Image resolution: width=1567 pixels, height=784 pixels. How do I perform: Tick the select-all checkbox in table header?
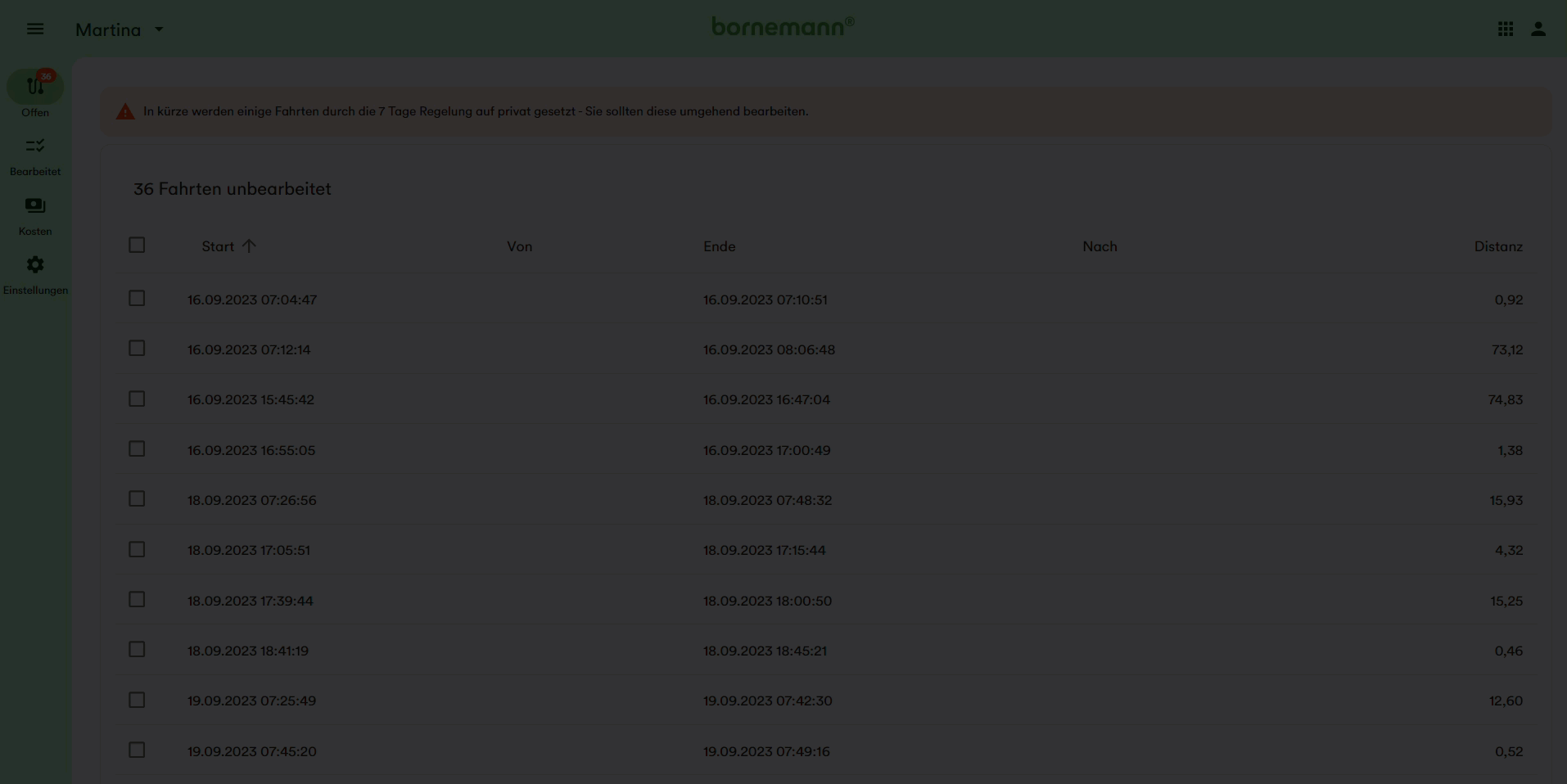coord(137,246)
